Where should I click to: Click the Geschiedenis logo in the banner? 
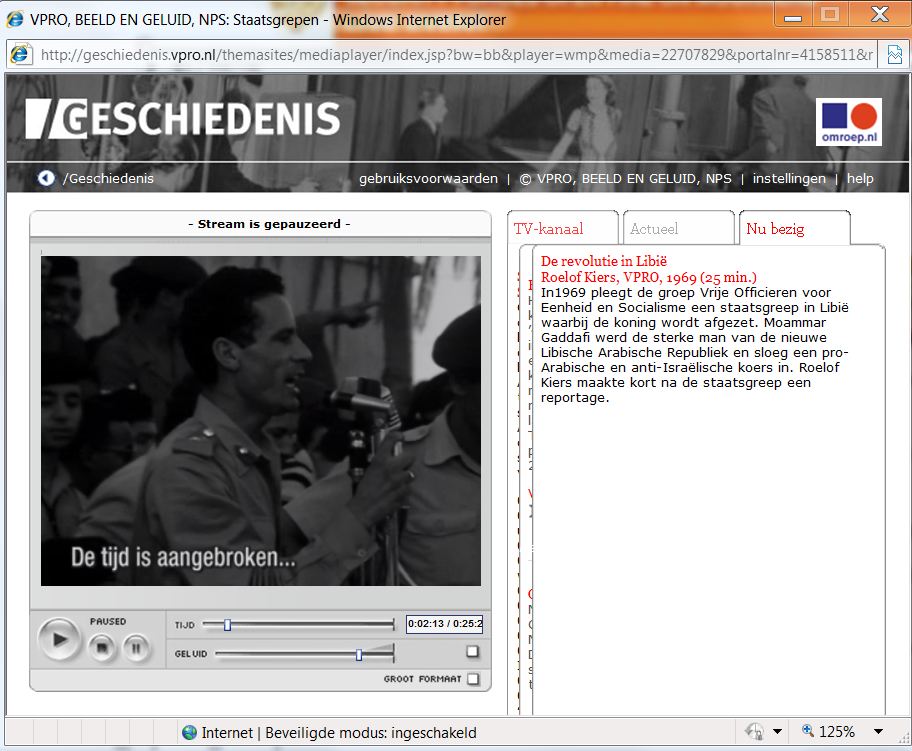pos(183,119)
